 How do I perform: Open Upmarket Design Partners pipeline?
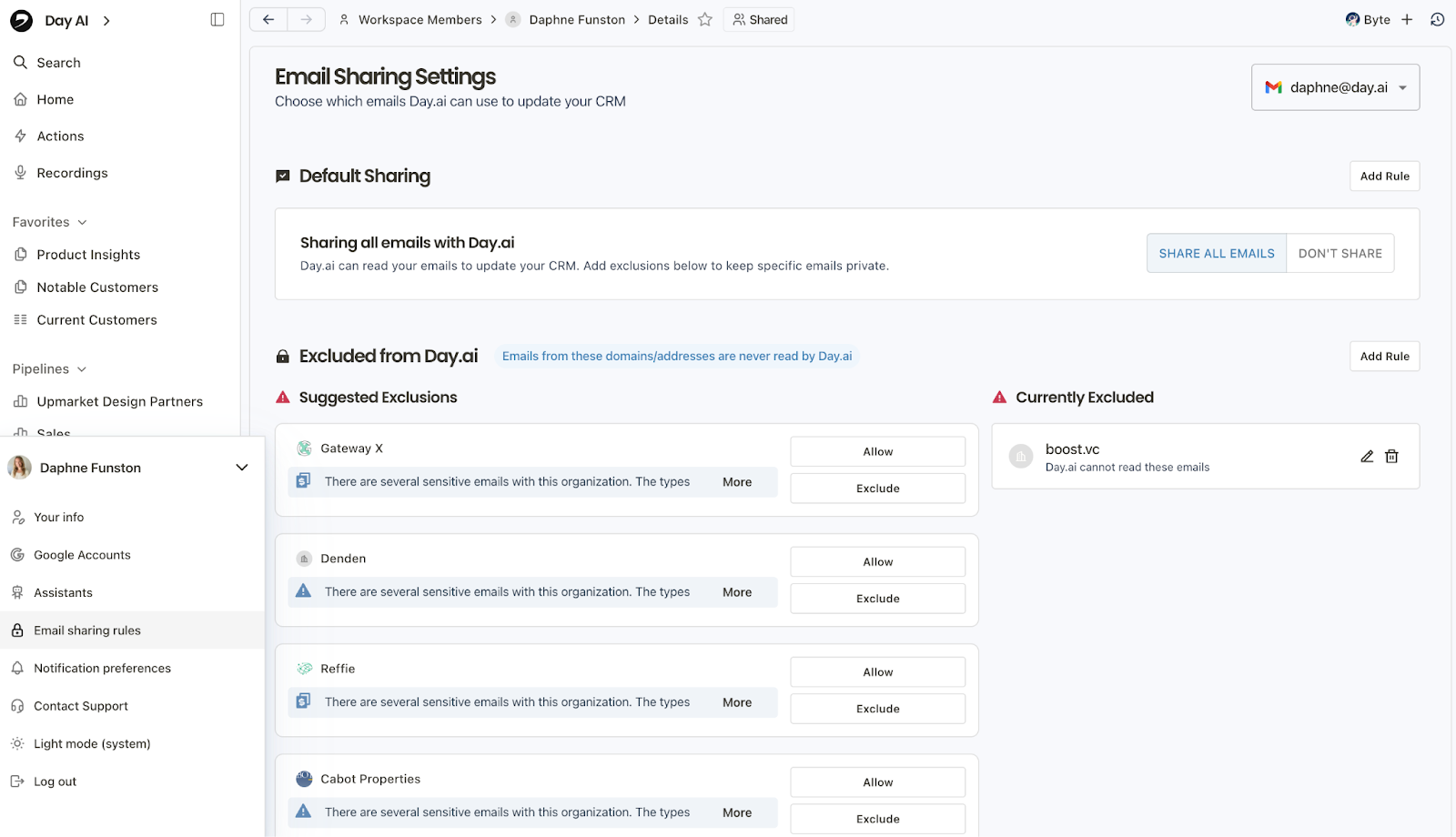point(120,401)
